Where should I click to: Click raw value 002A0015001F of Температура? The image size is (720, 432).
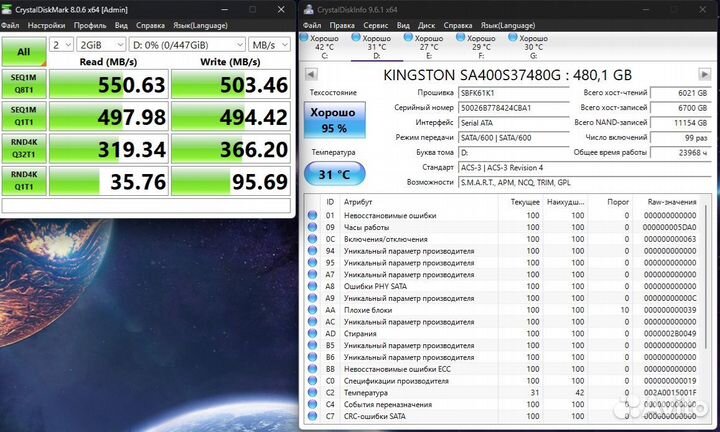pyautogui.click(x=669, y=393)
